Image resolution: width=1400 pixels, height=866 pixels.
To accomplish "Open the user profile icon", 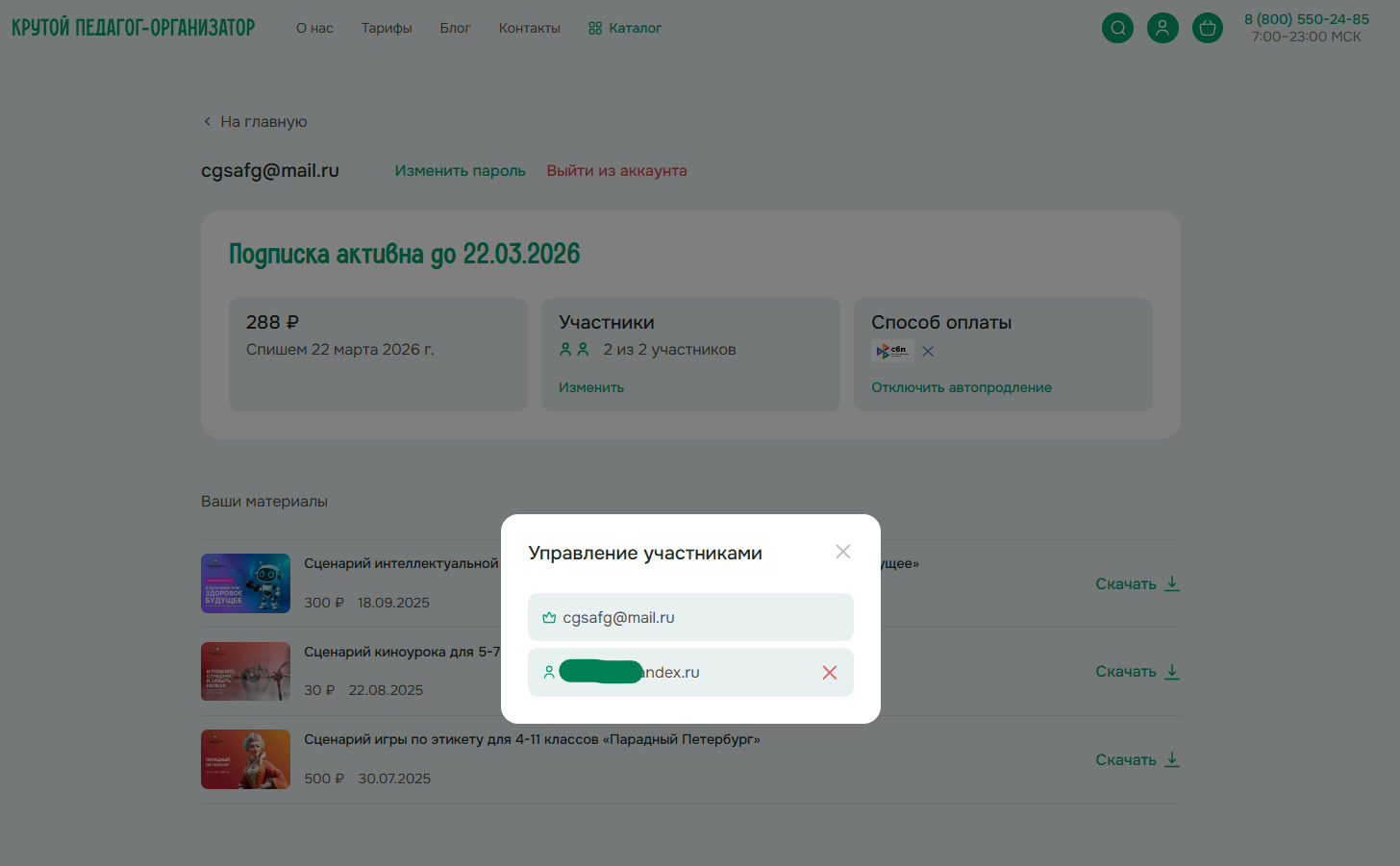I will [1162, 28].
